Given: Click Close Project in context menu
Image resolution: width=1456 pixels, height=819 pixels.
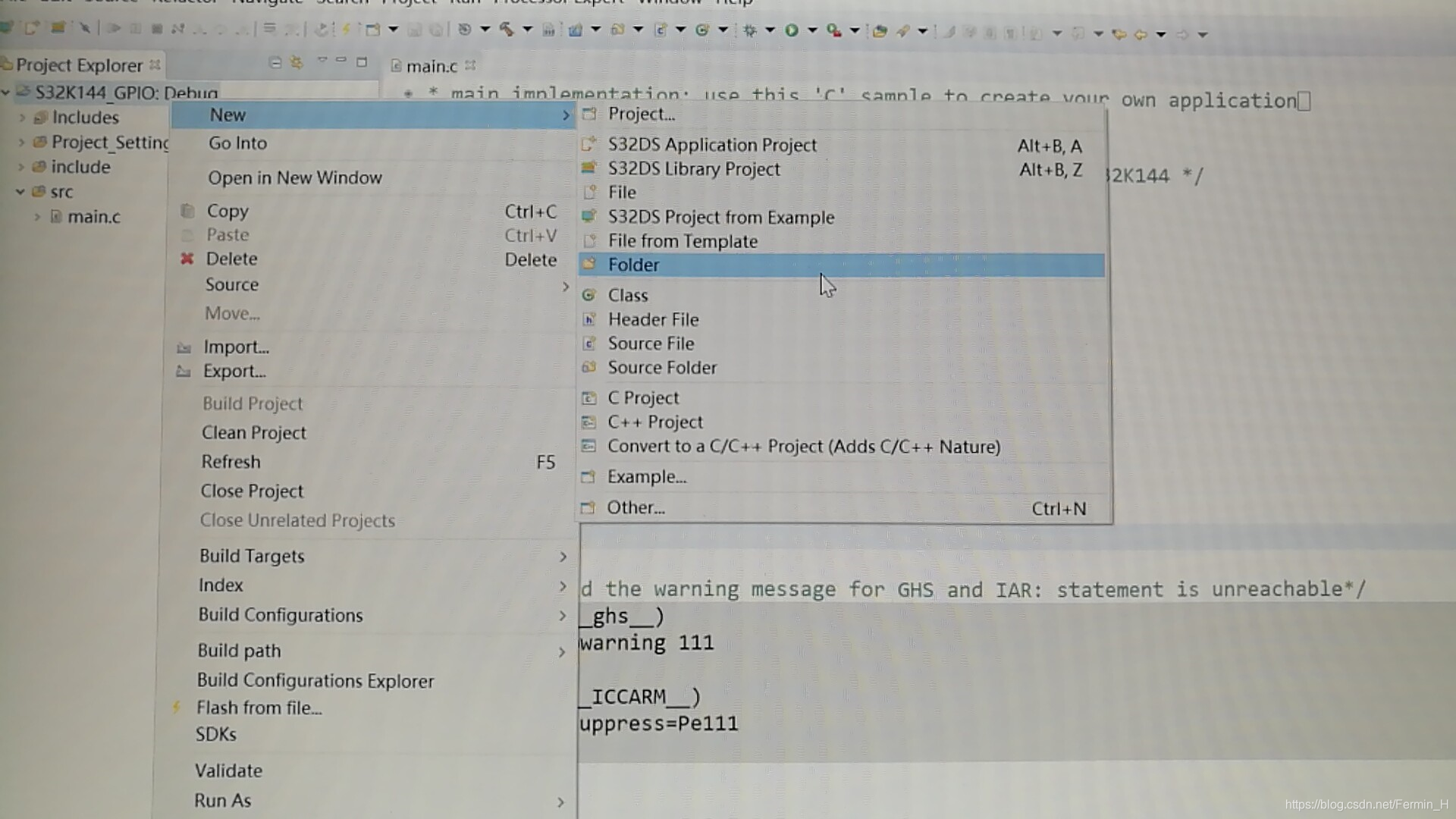Looking at the screenshot, I should [x=371, y=491].
